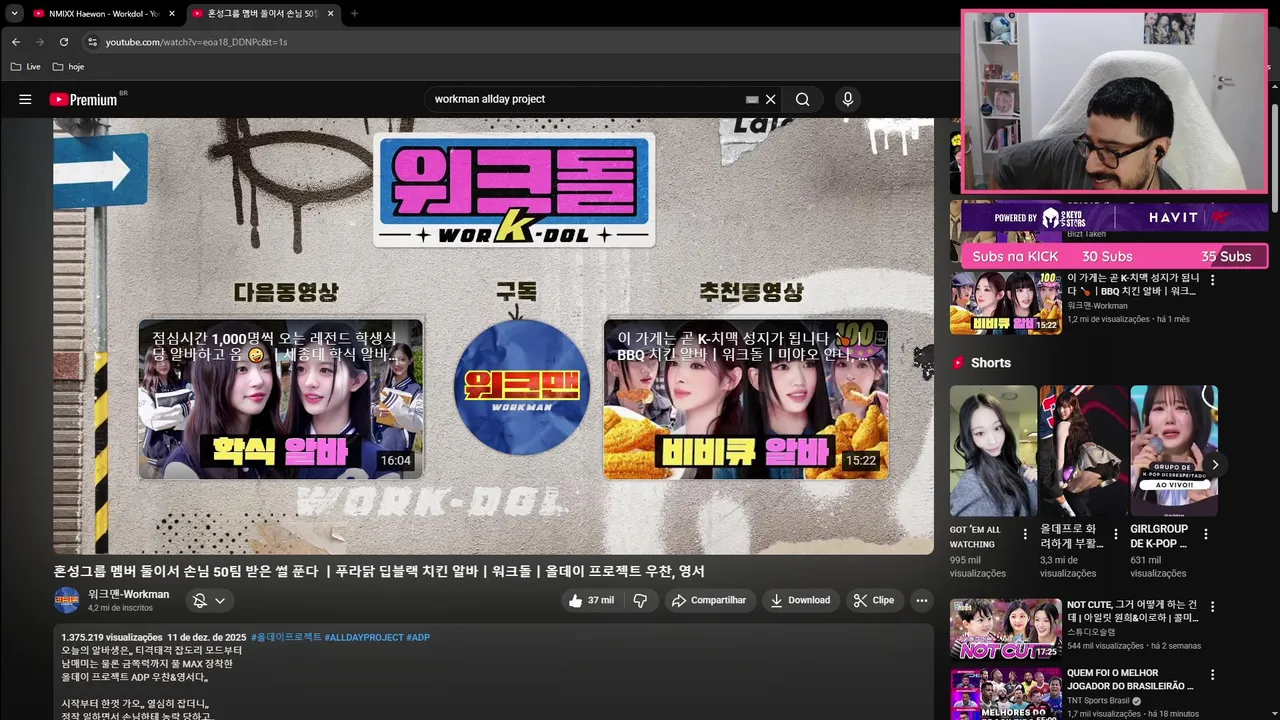Open GIRLGROUP DE K-POP short thumbnail
This screenshot has width=1280, height=720.
click(x=1174, y=451)
